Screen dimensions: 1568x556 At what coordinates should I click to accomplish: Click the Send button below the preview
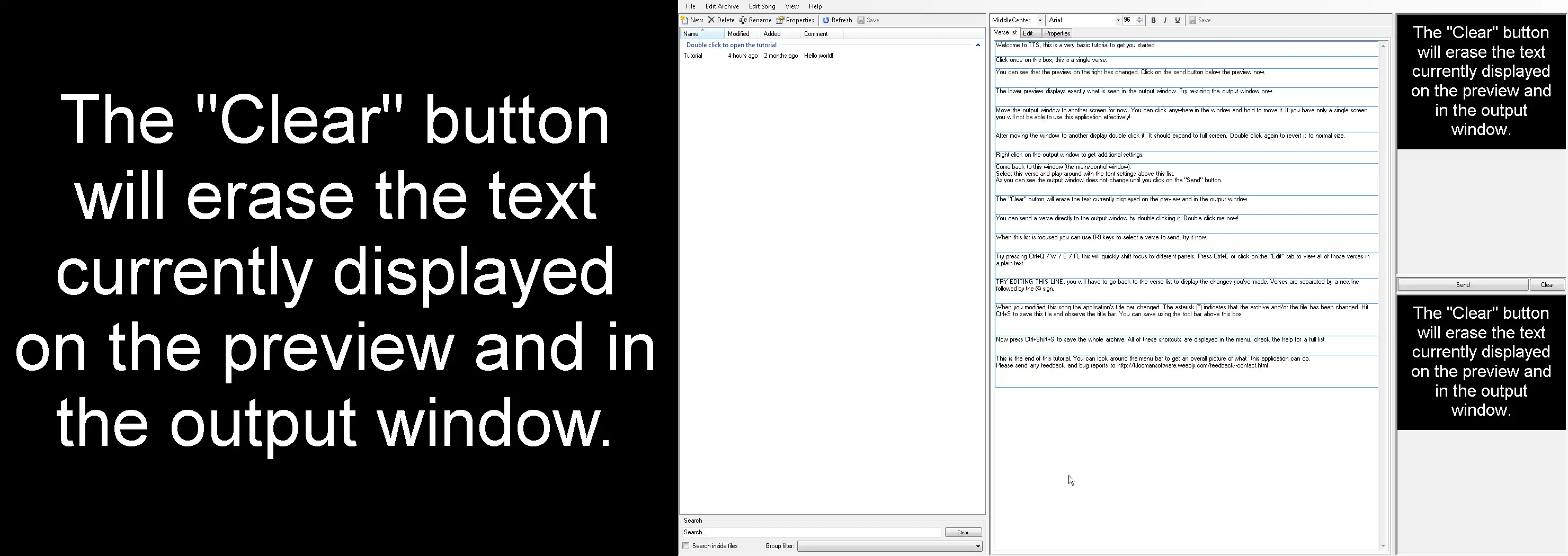[x=1463, y=285]
